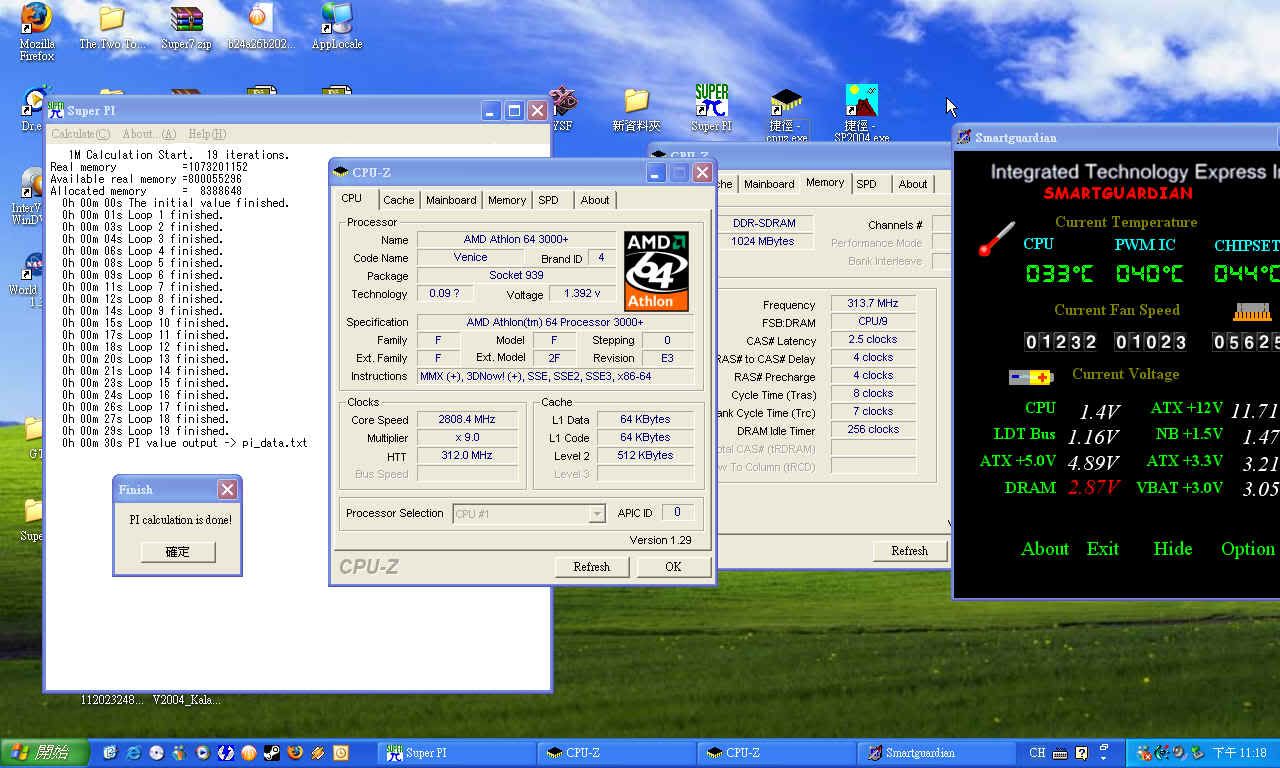This screenshot has width=1280, height=768.
Task: Click the red DRAM '2.87V' reading
Action: tap(1093, 488)
